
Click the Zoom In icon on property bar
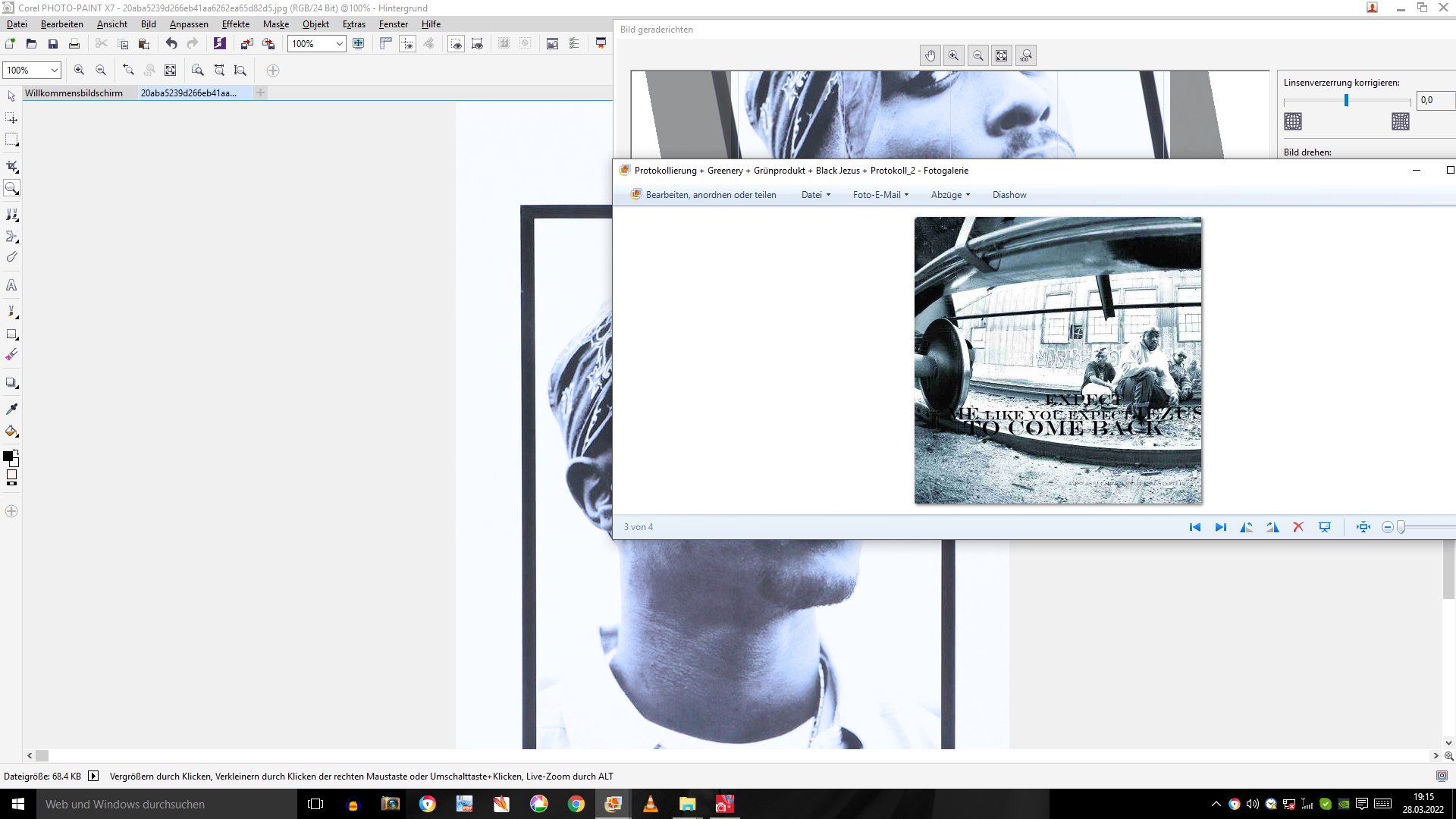tap(80, 71)
